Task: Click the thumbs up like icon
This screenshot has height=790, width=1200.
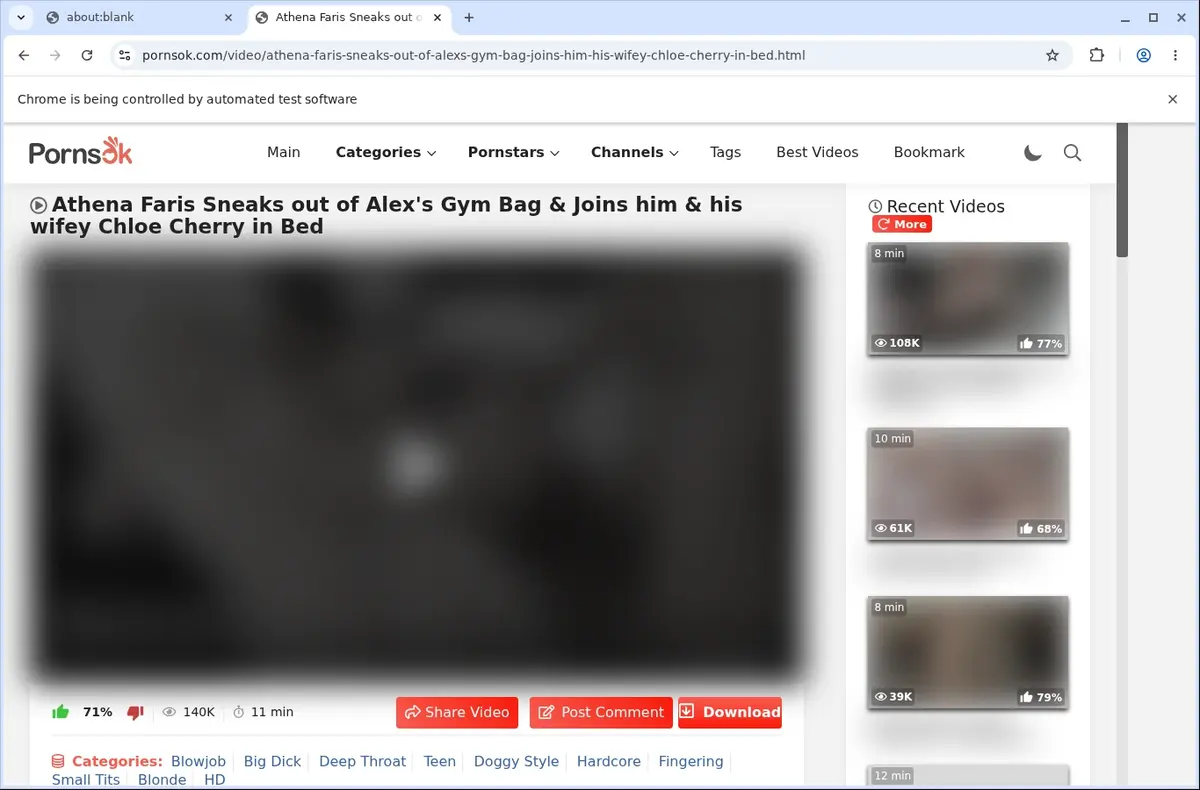Action: pyautogui.click(x=61, y=712)
